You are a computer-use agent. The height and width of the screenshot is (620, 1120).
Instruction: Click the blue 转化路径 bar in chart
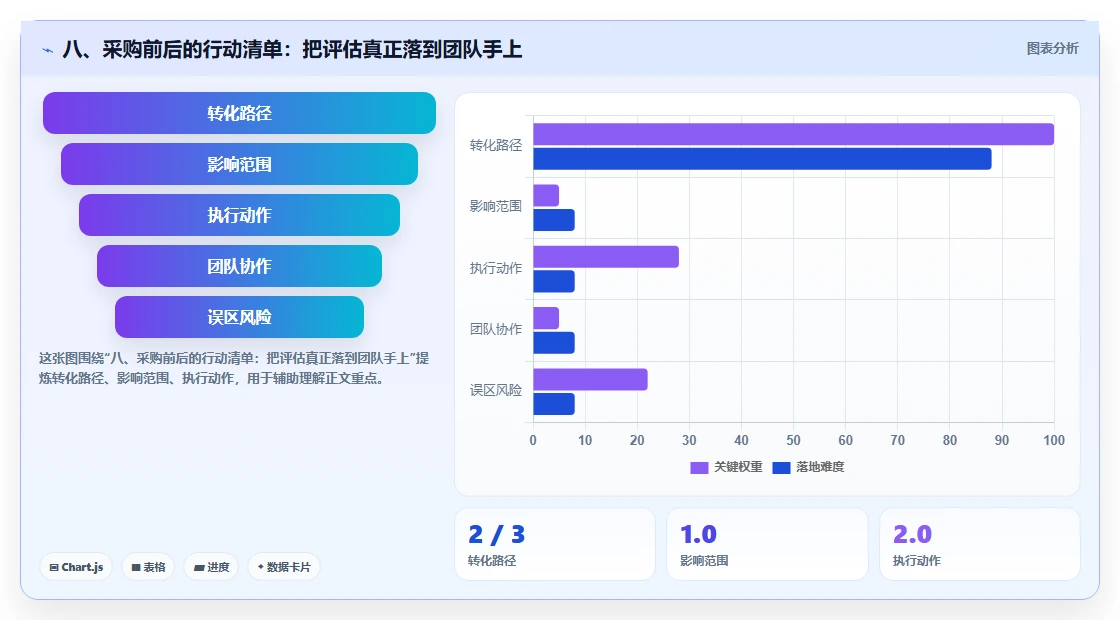(762, 159)
